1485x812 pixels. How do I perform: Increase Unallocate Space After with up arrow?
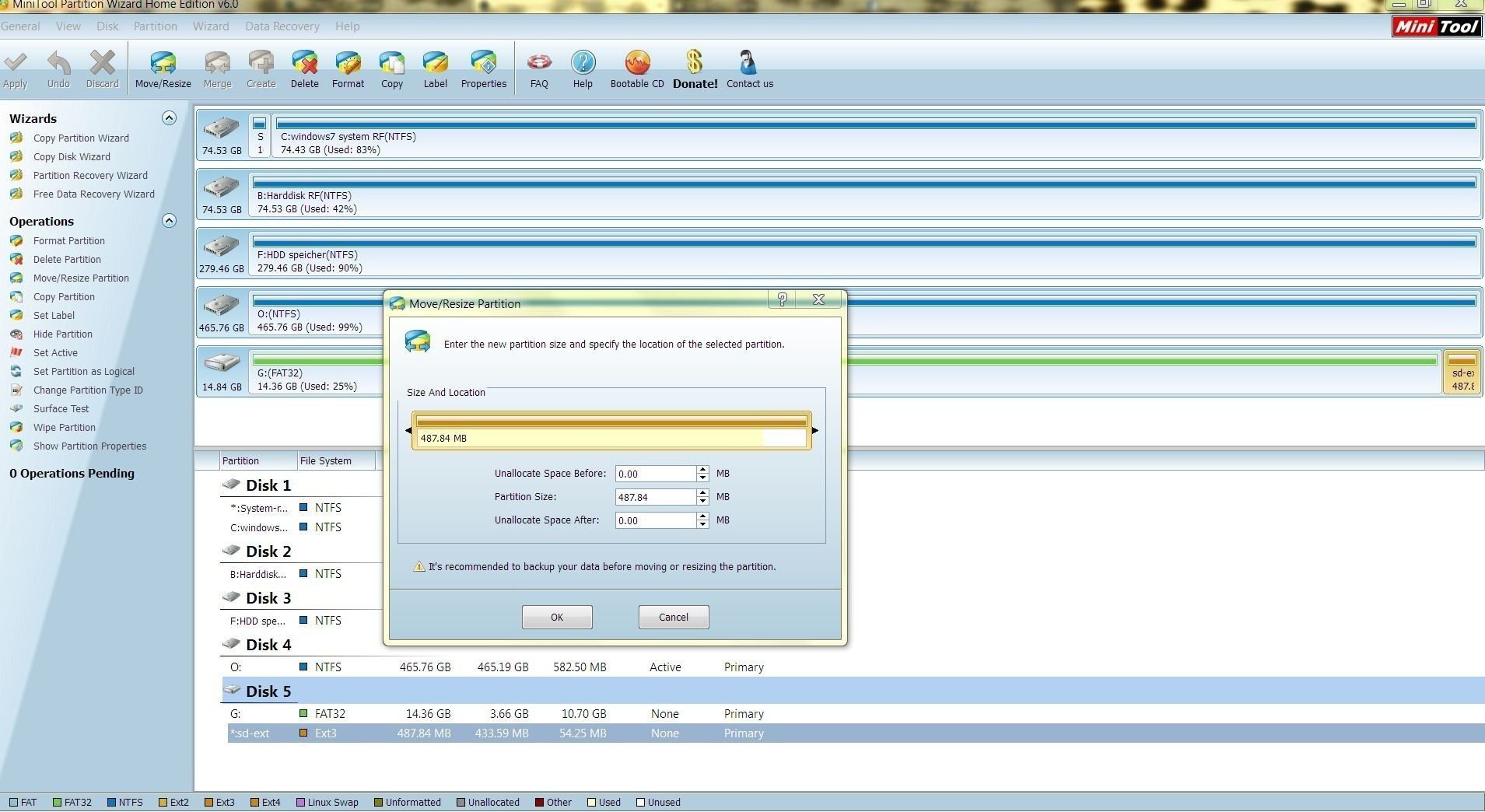point(703,516)
